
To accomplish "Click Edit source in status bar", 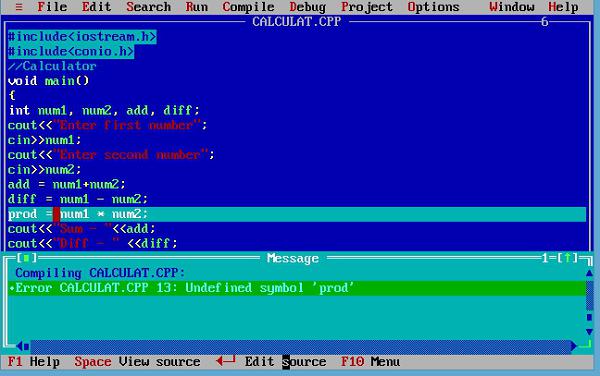I will (x=271, y=362).
